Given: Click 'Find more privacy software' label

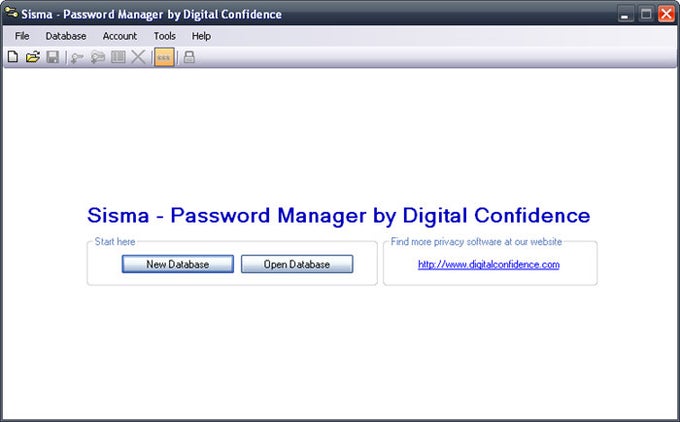Looking at the screenshot, I should click(476, 242).
